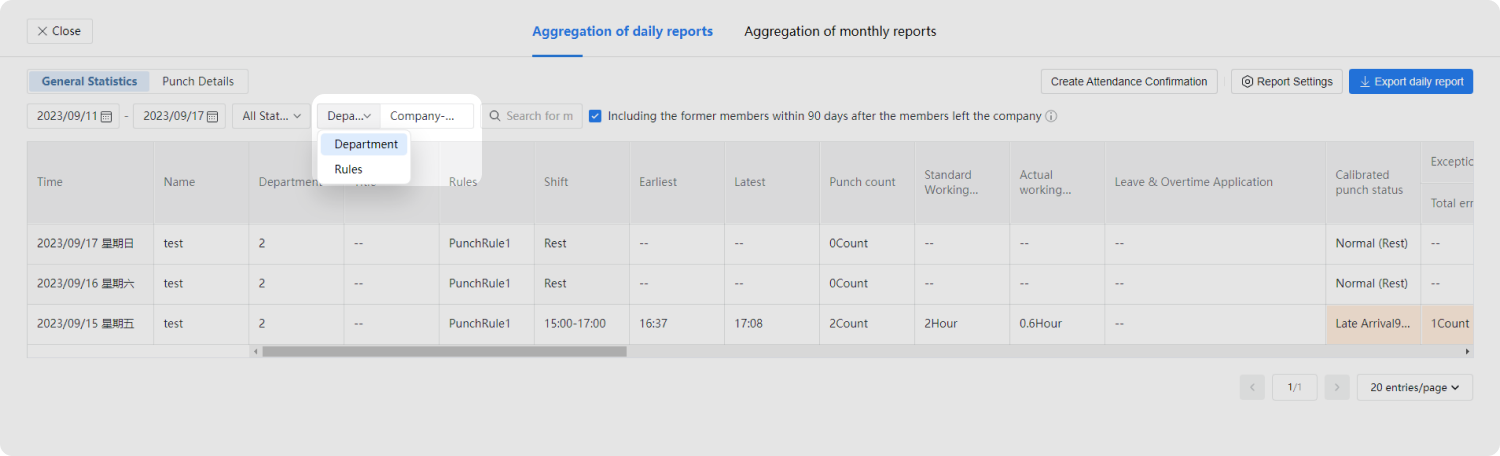Click the scrollbar right arrow
1500x456 pixels.
click(x=1468, y=351)
